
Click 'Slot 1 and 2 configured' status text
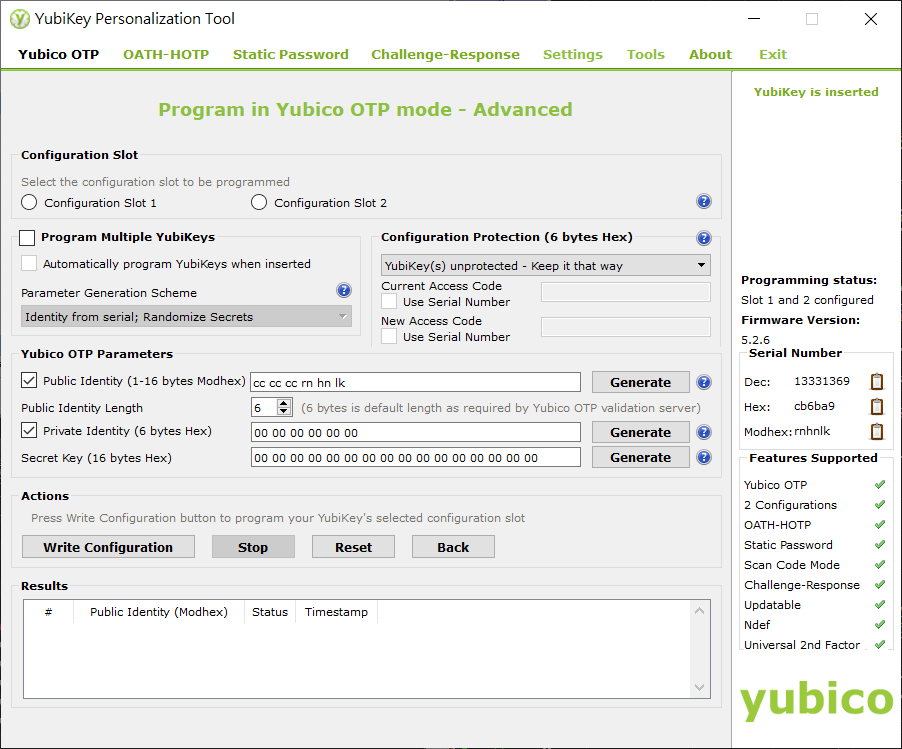[x=807, y=300]
